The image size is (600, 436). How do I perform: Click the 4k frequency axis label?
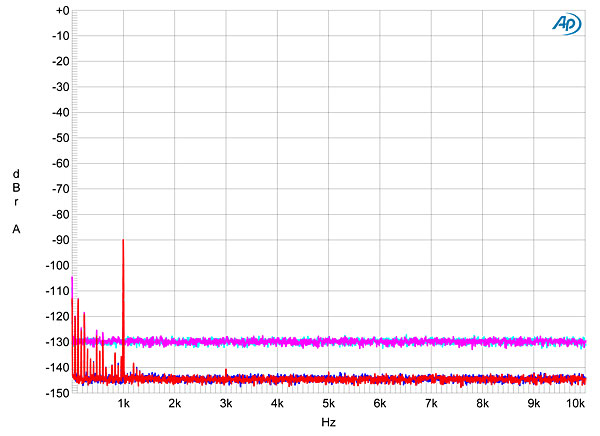coord(277,404)
